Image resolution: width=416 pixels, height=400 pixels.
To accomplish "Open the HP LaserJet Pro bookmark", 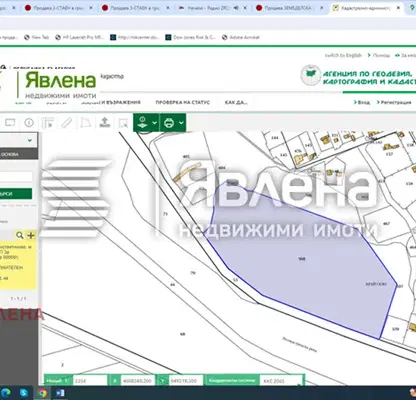I will (79, 37).
